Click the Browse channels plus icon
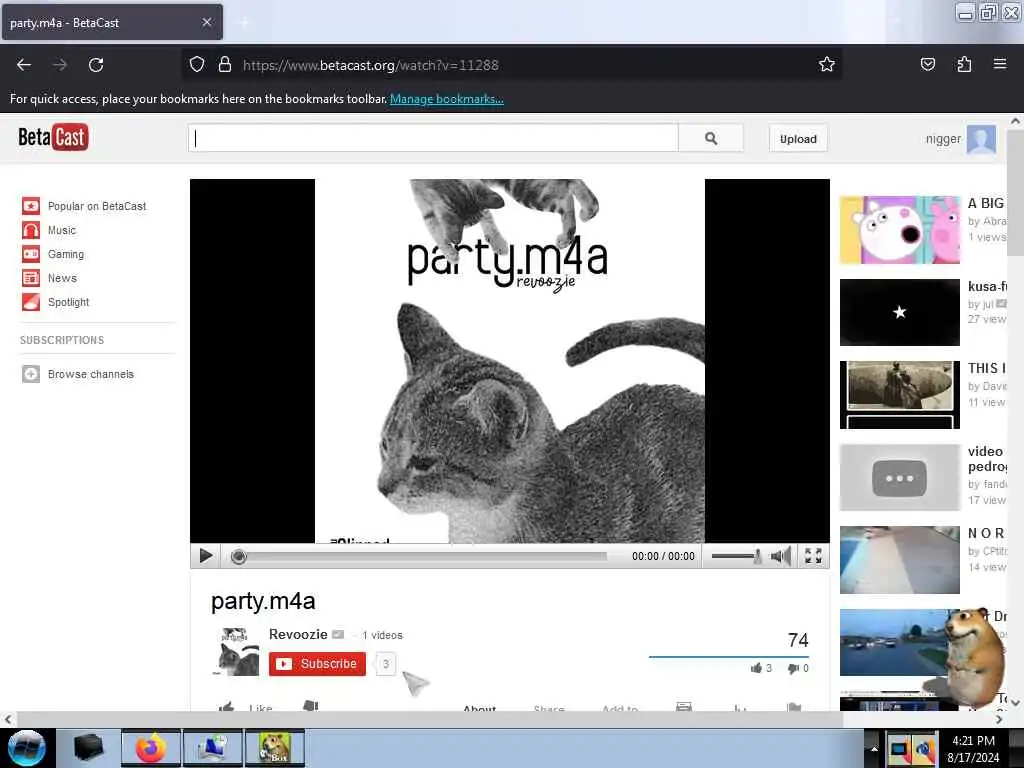The image size is (1024, 768). (31, 374)
